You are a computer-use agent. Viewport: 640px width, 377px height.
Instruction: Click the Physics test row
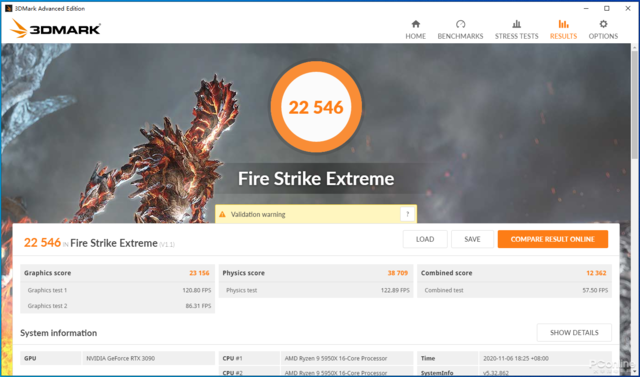pyautogui.click(x=316, y=290)
